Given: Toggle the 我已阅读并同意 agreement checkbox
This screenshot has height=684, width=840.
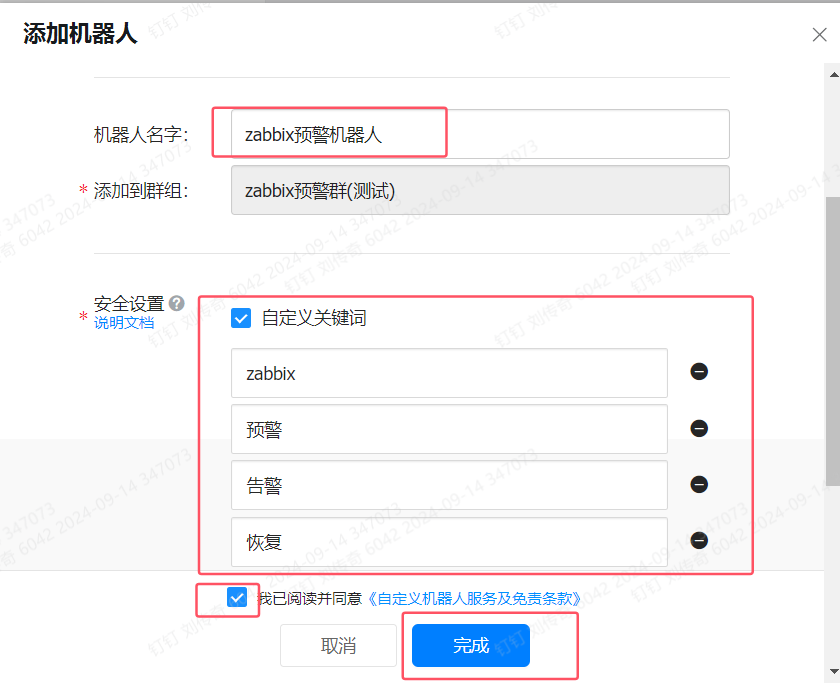Looking at the screenshot, I should point(237,597).
